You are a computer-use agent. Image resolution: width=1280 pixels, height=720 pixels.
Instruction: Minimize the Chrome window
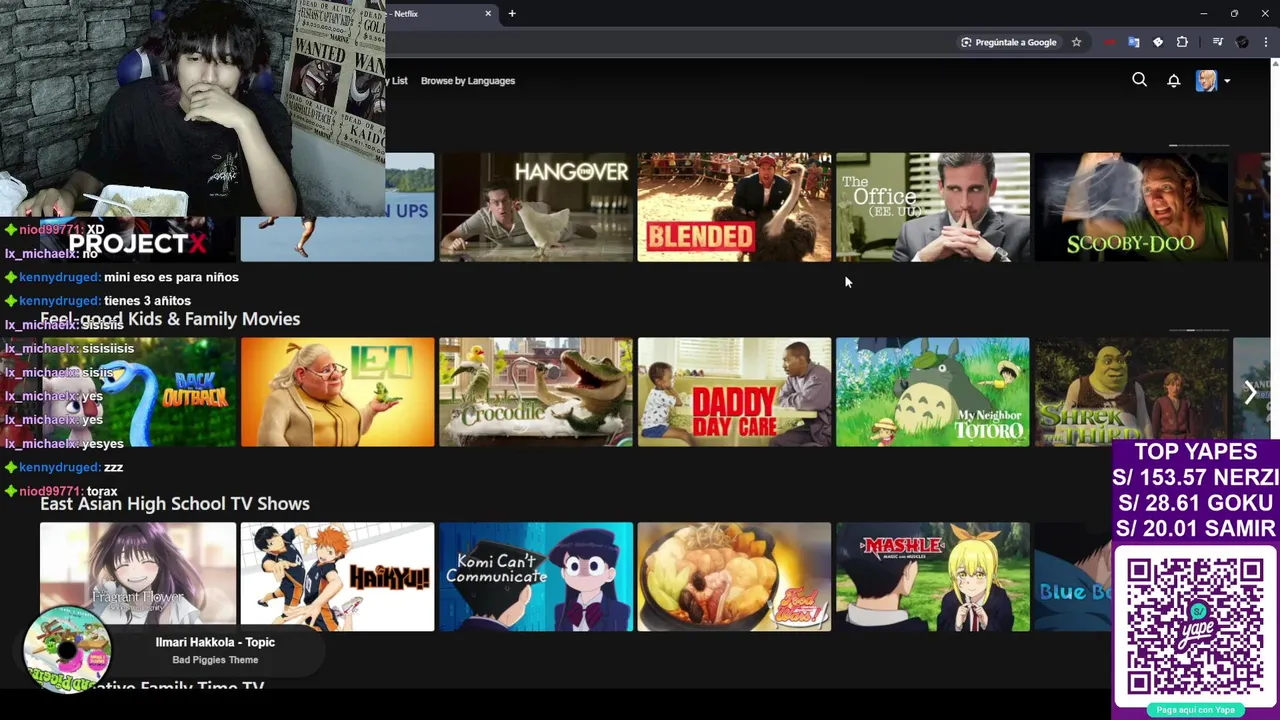[1203, 13]
